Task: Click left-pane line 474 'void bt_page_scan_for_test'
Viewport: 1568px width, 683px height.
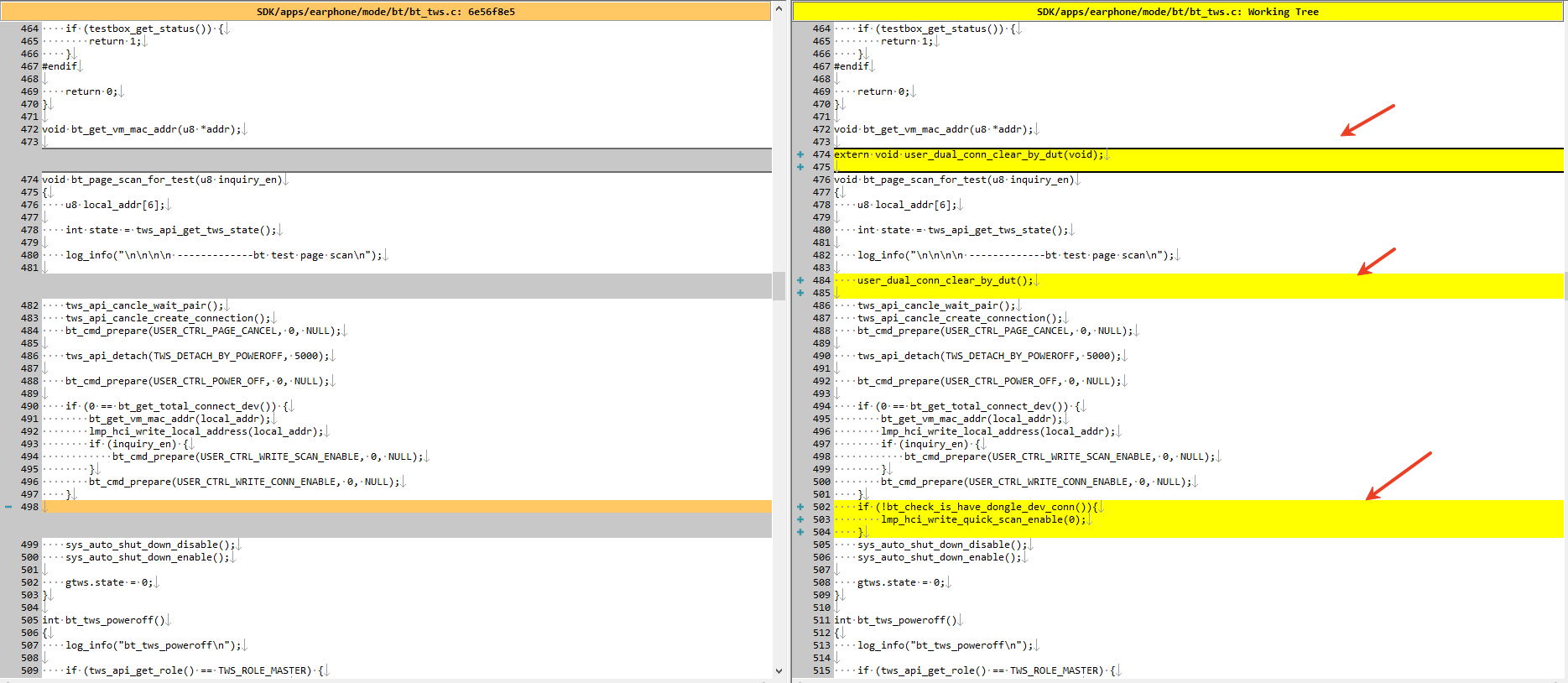Action: click(x=163, y=180)
